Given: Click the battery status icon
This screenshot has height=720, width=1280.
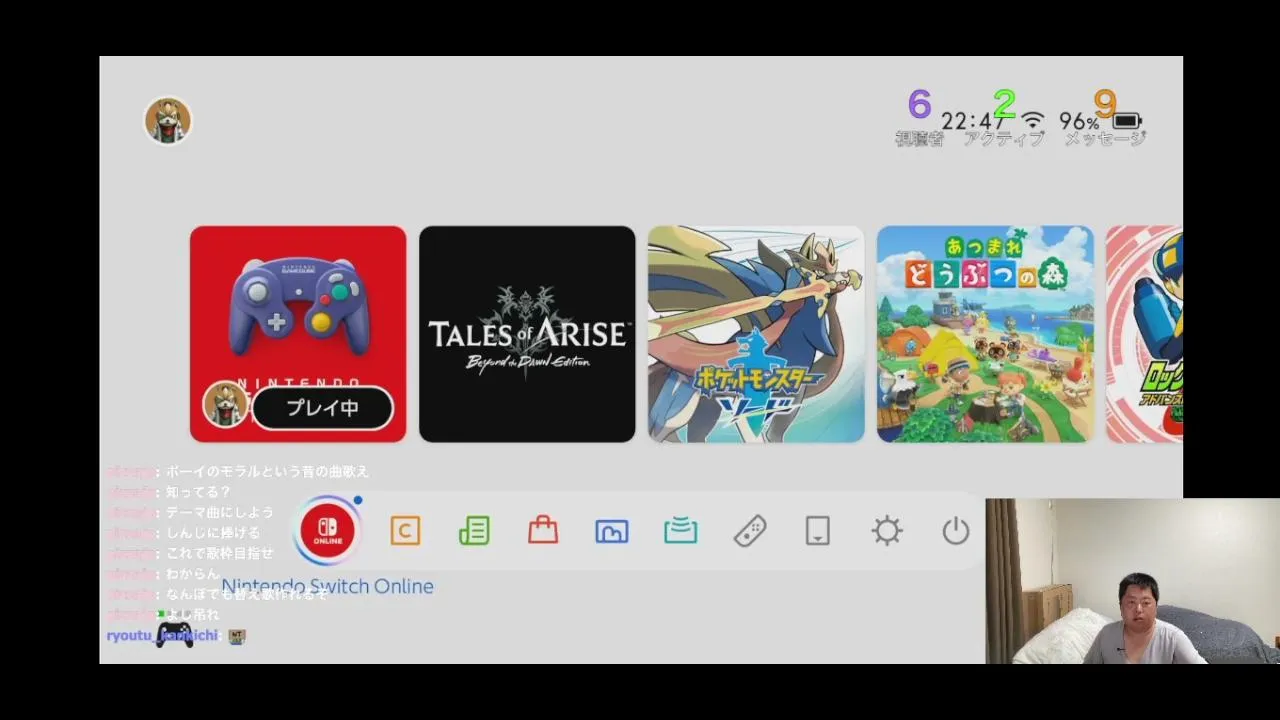Looking at the screenshot, I should click(1127, 122).
